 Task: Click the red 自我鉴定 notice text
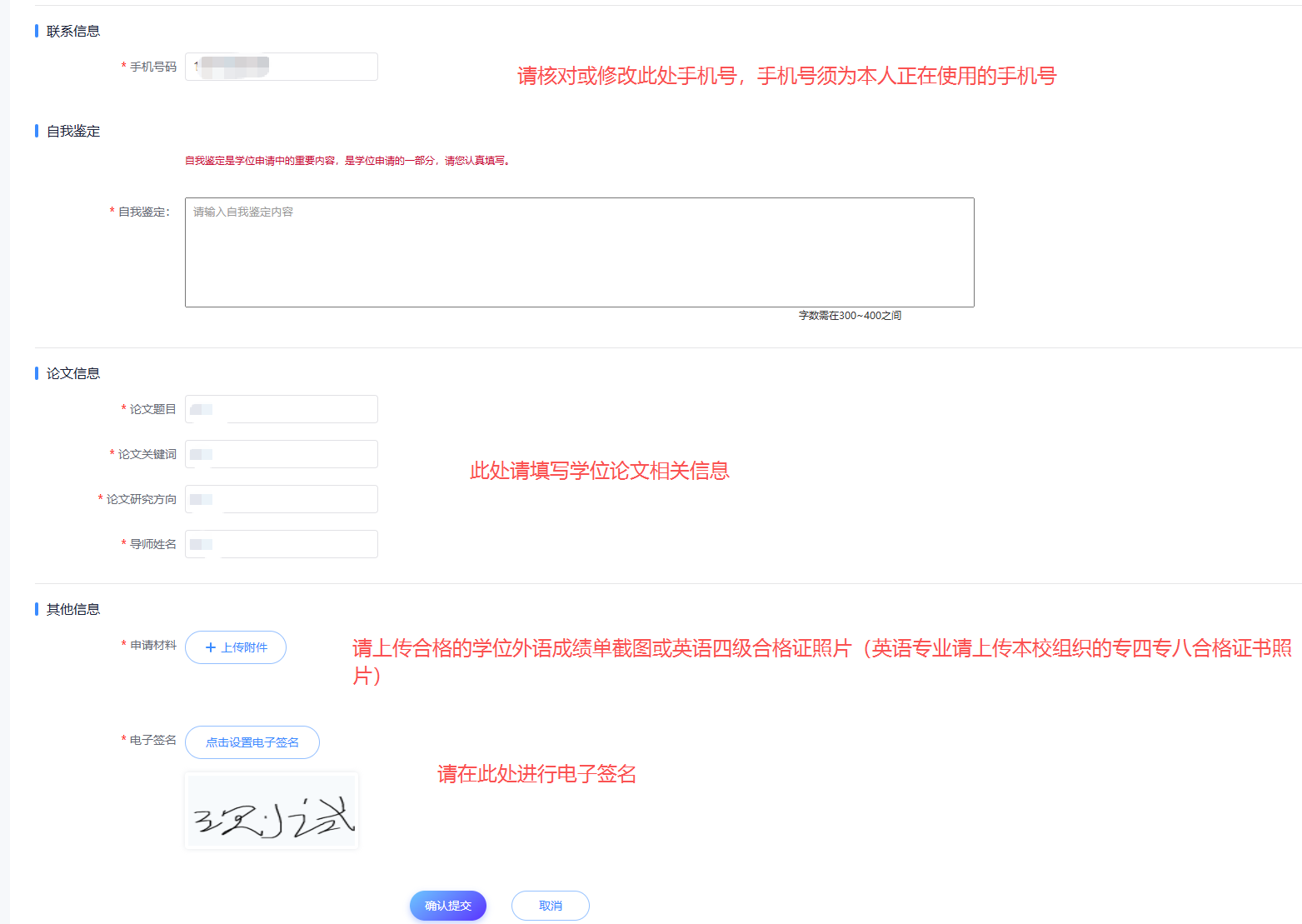point(347,161)
